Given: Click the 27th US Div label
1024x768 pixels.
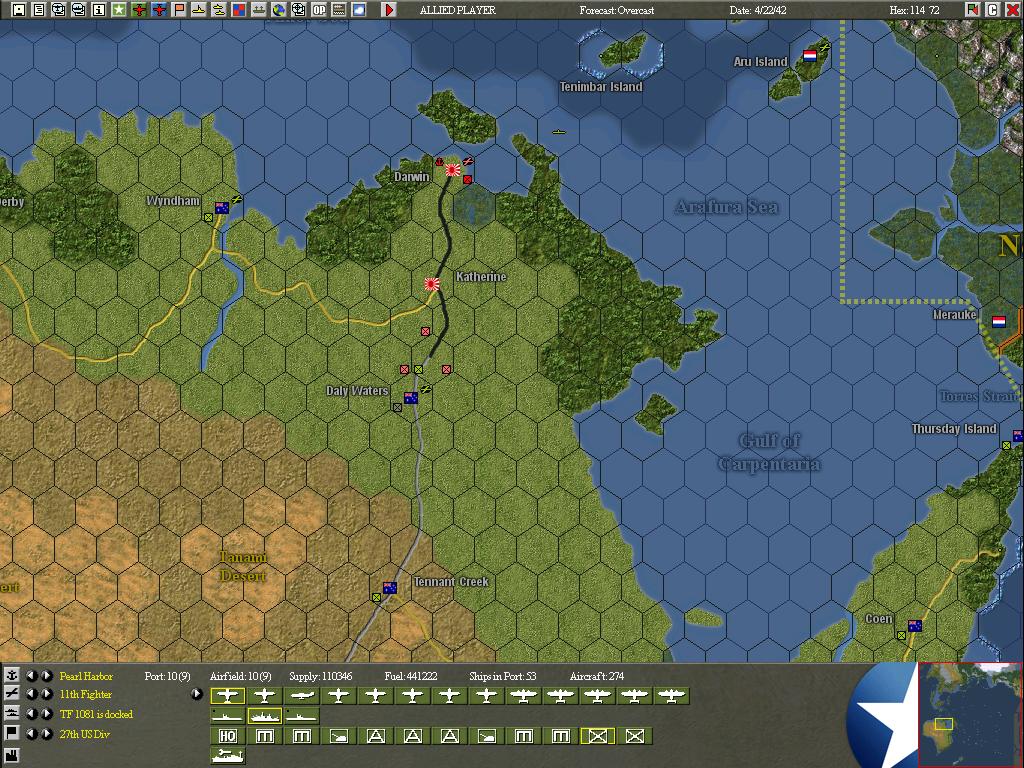Looking at the screenshot, I should point(85,734).
